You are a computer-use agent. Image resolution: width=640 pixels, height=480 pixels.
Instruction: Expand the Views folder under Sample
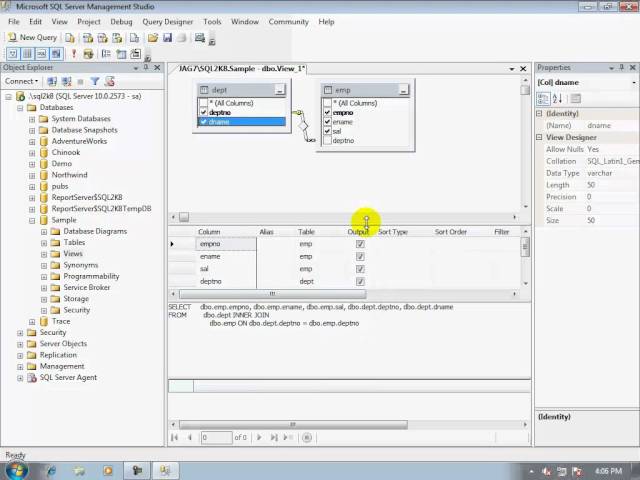44,254
